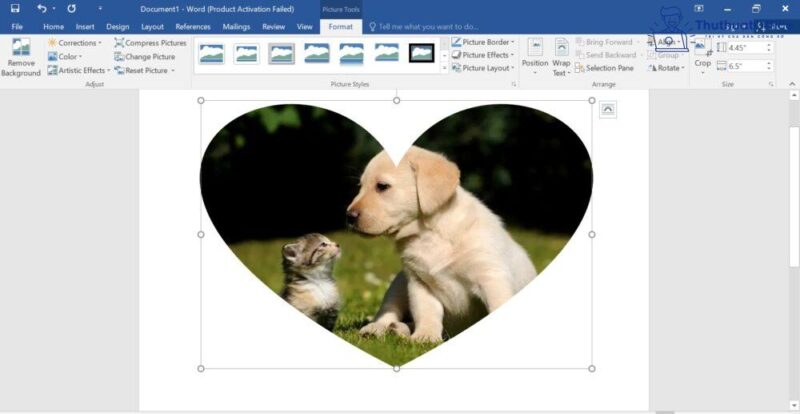Show previous row of picture styles
Screen dimensions: 800x414
pyautogui.click(x=444, y=42)
